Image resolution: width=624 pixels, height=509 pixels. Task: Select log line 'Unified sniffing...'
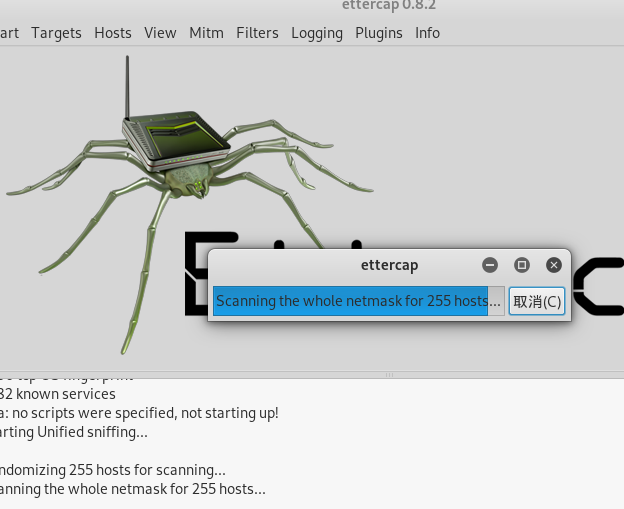74,432
